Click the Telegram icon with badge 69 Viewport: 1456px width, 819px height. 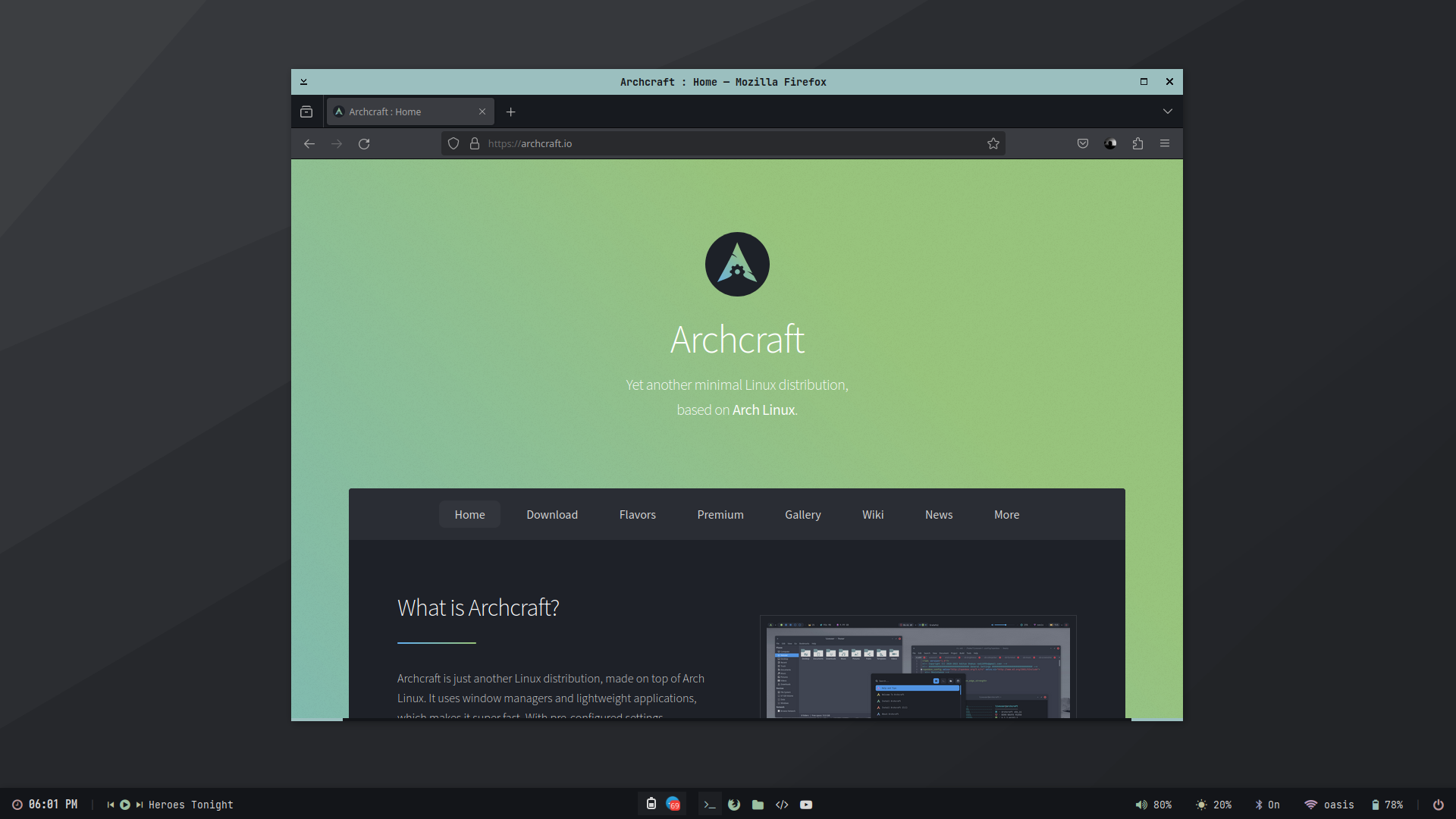pyautogui.click(x=673, y=805)
